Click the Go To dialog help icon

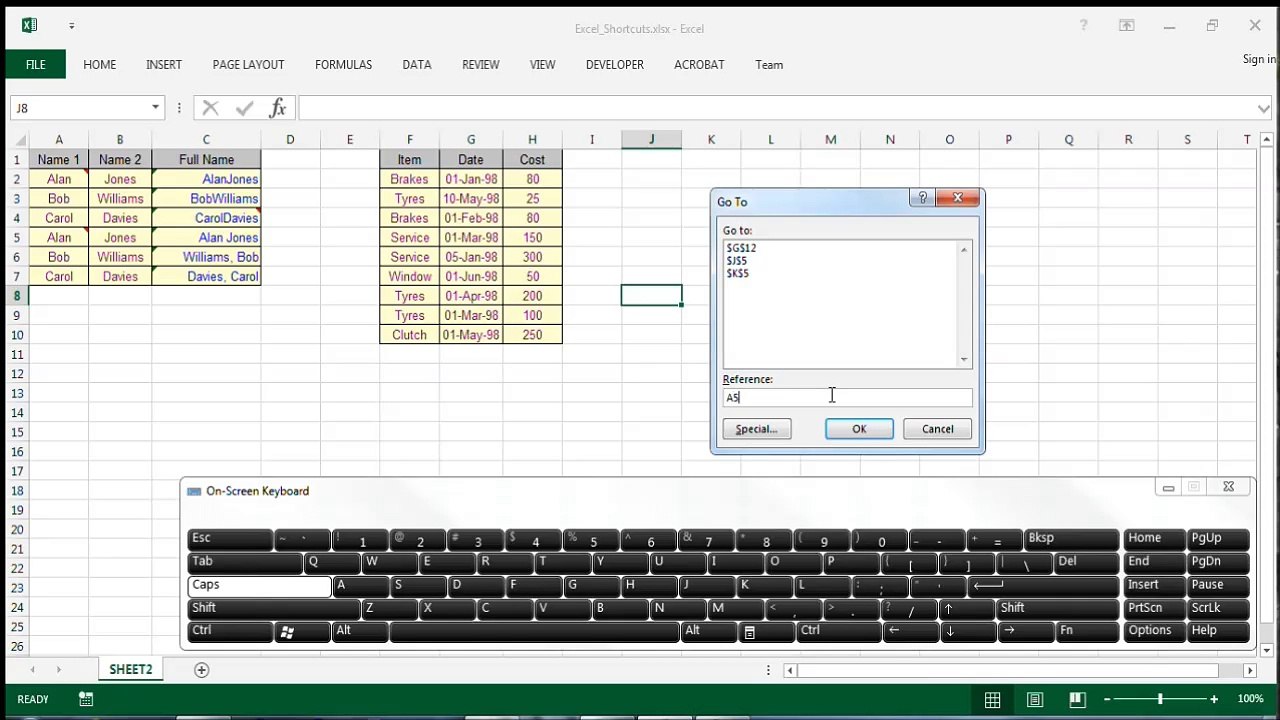[922, 198]
